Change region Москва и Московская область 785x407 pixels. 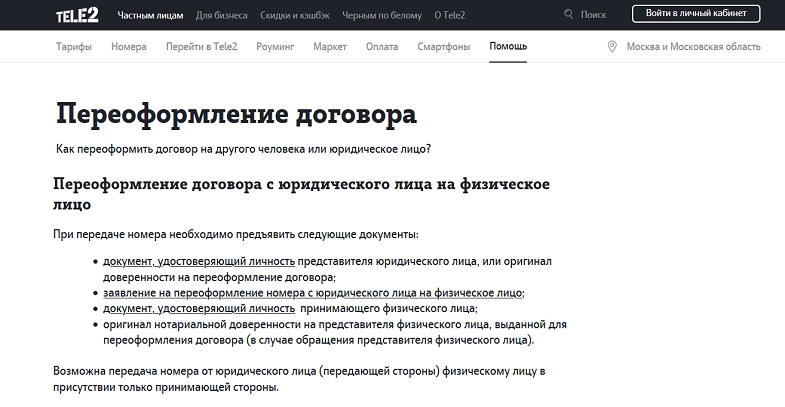click(693, 47)
